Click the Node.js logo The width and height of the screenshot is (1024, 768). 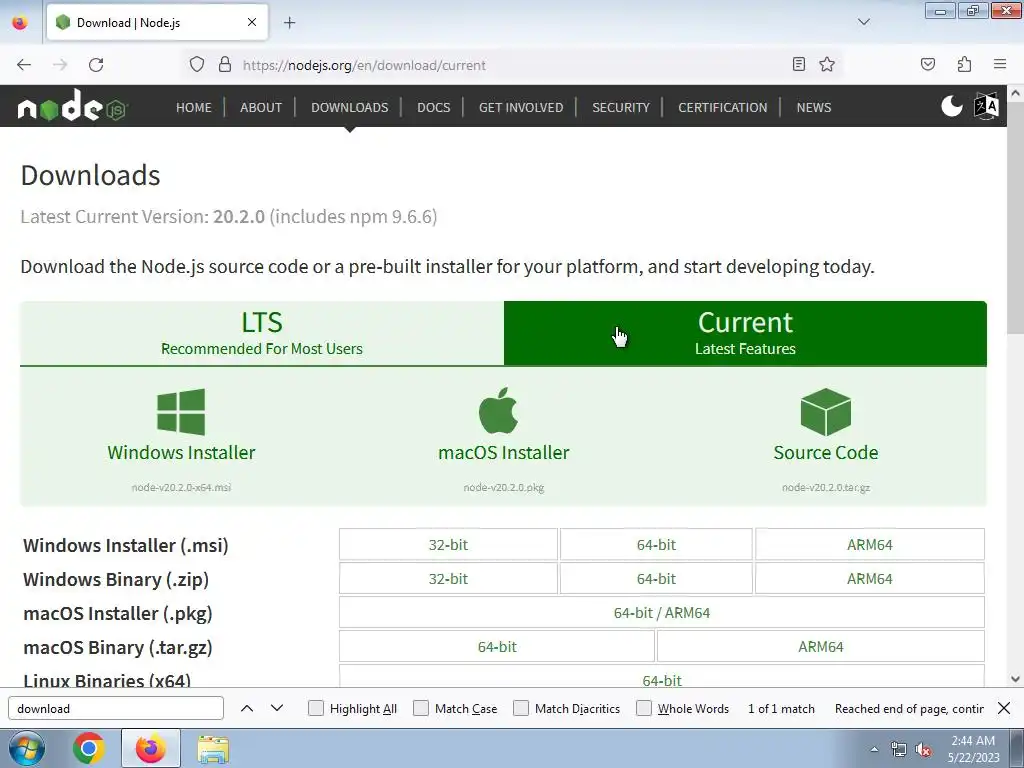[72, 106]
